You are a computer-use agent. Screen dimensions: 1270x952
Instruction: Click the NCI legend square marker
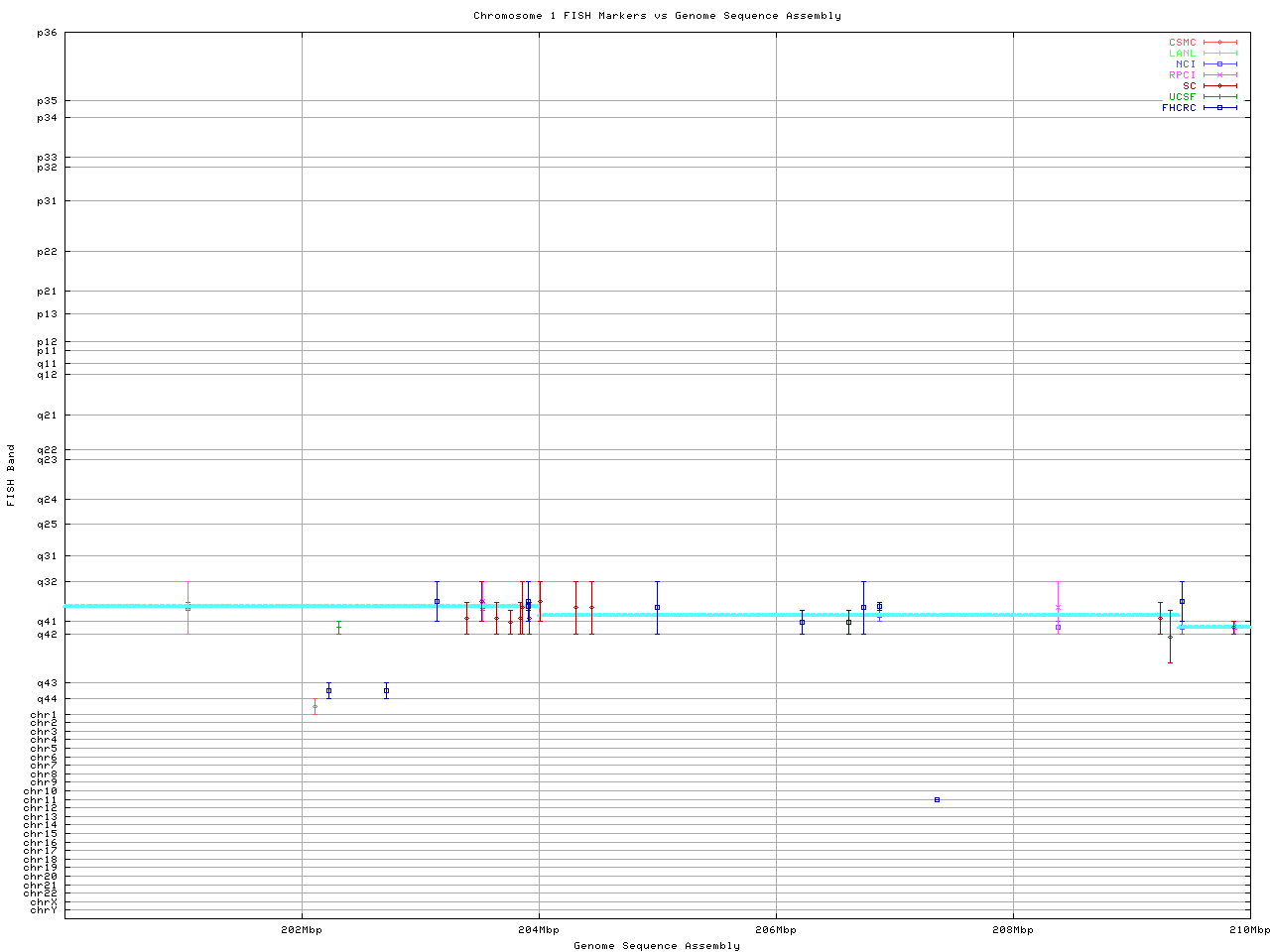coord(1219,64)
